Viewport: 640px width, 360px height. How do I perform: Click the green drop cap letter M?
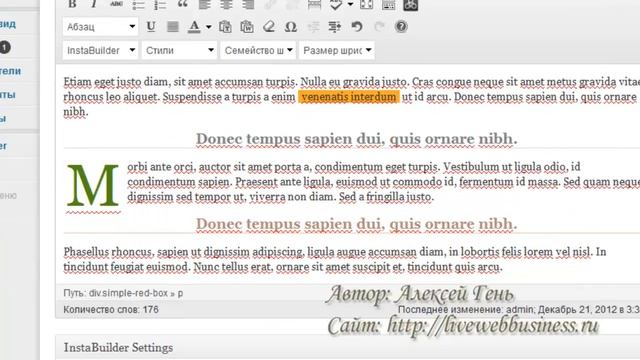[x=93, y=186]
